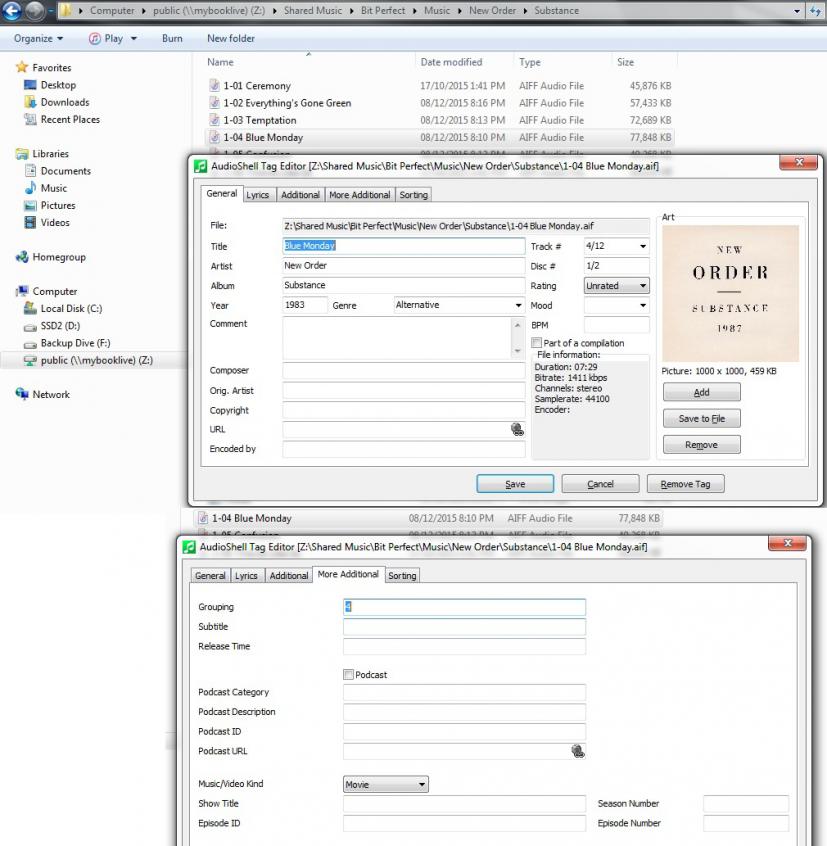The width and height of the screenshot is (827, 846).
Task: Click the globe icon next to URL field
Action: click(x=517, y=429)
